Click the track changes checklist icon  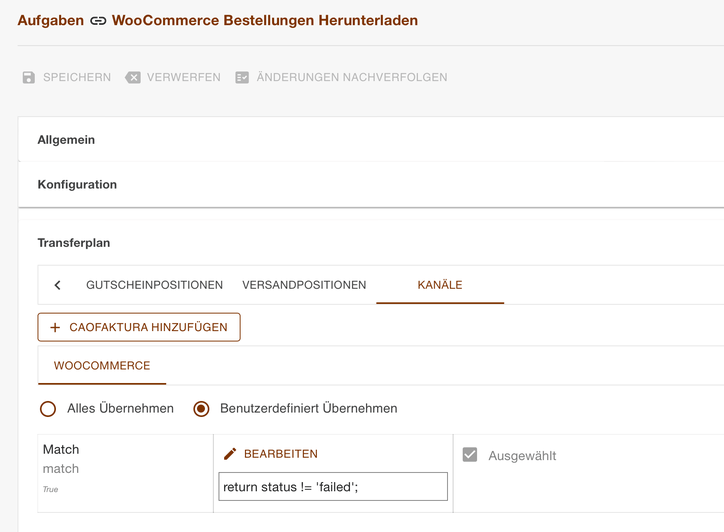(x=242, y=77)
